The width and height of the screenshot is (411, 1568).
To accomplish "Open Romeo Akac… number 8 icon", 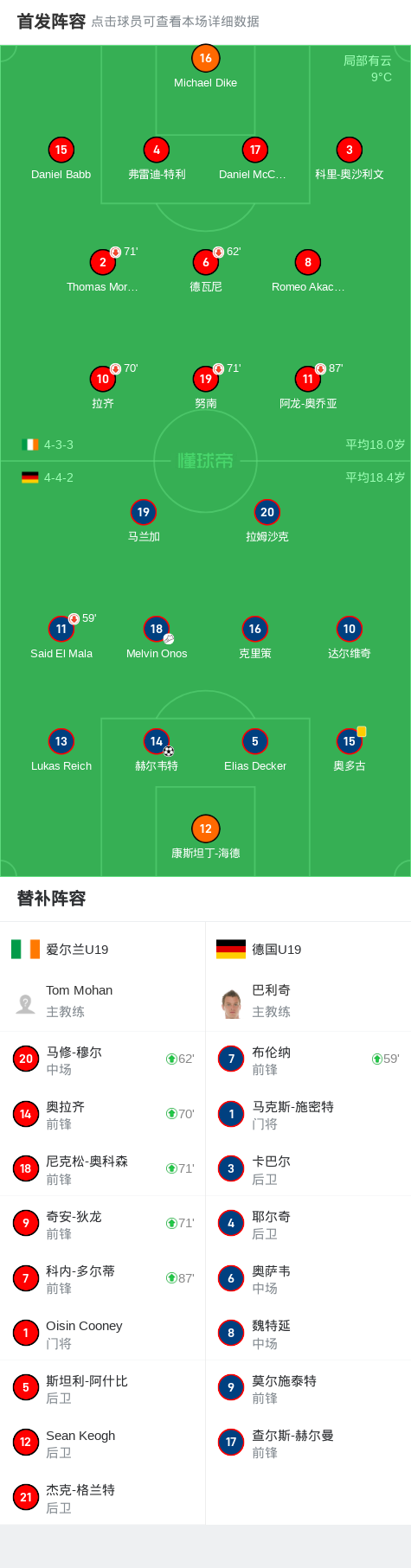I will (307, 262).
